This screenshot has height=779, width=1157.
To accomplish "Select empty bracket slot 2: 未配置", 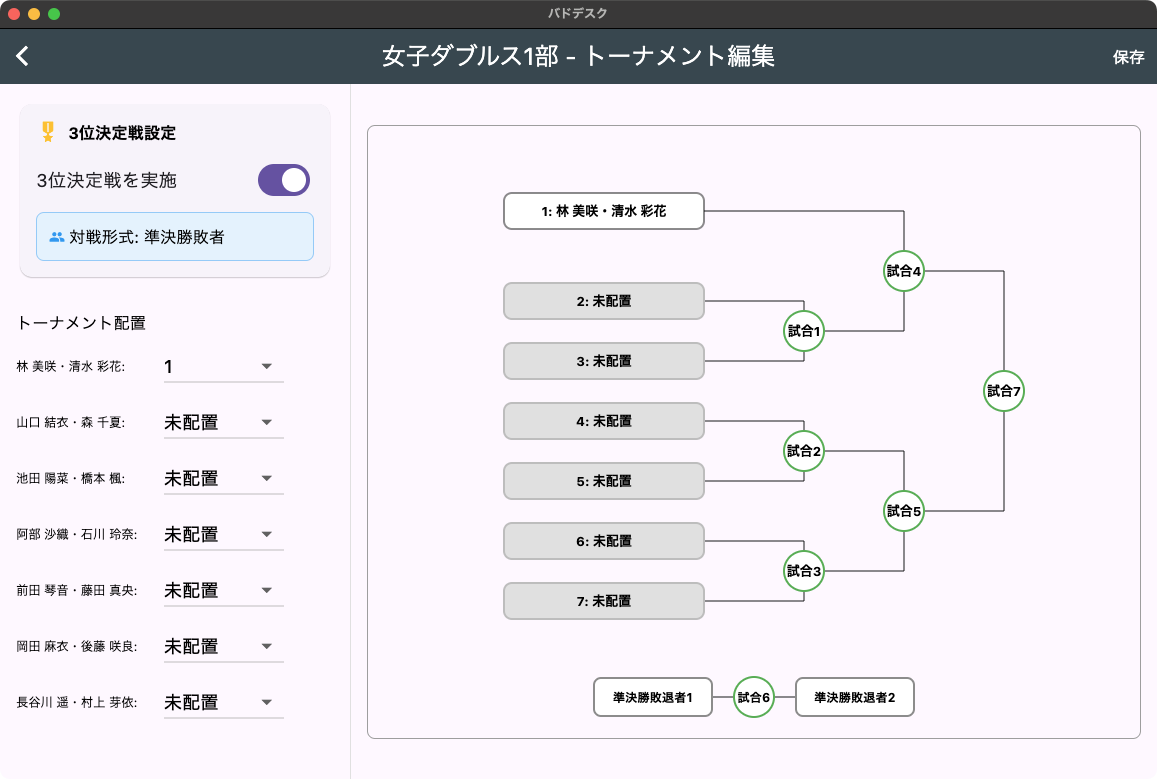I will pos(604,301).
